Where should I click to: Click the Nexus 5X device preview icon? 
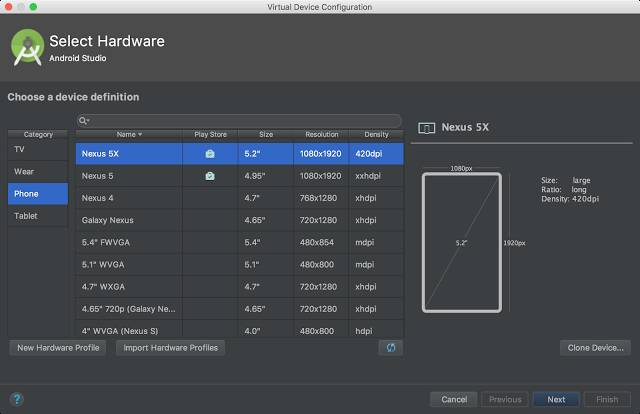click(427, 128)
